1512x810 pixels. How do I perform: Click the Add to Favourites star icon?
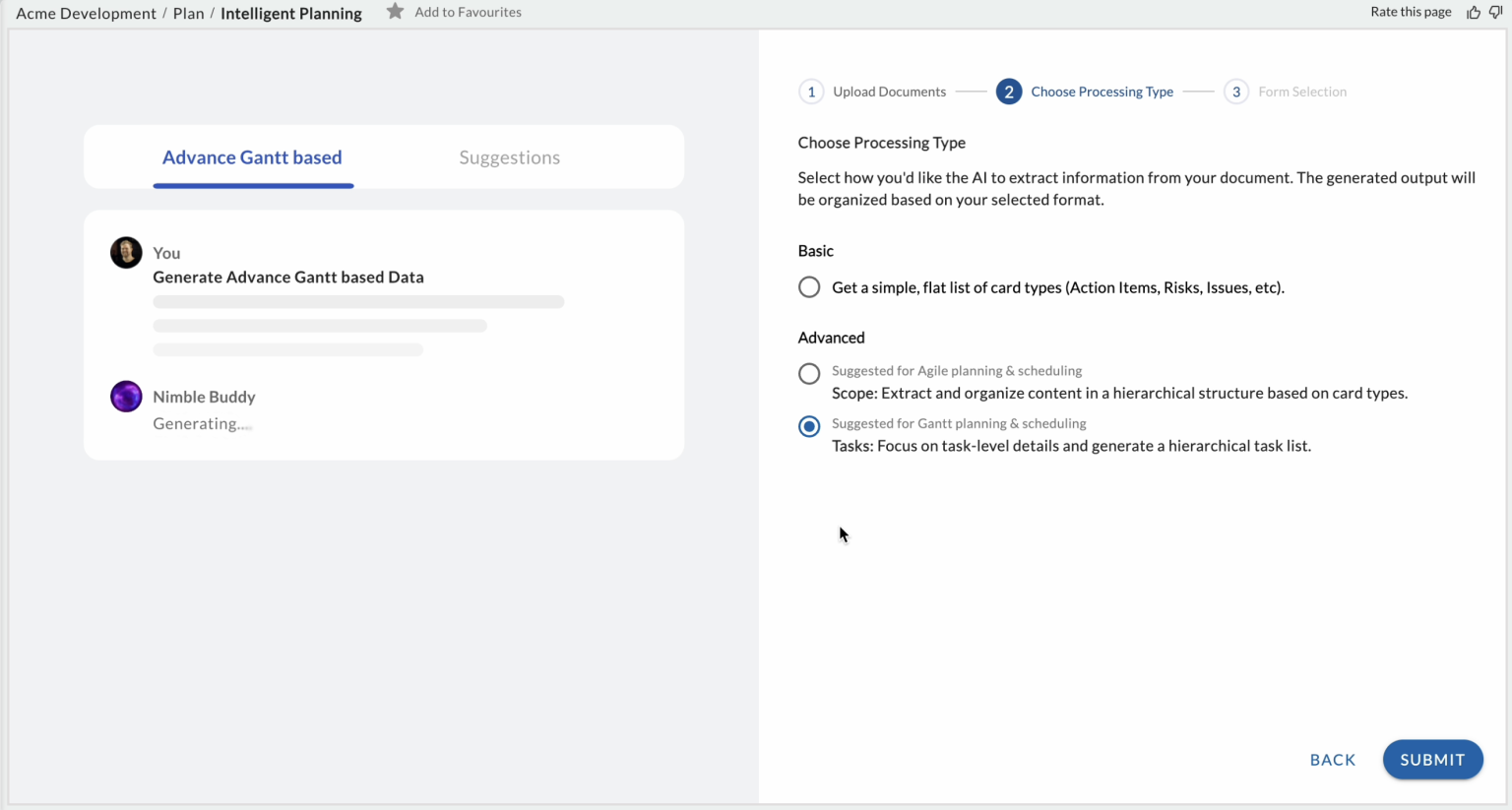pyautogui.click(x=395, y=12)
